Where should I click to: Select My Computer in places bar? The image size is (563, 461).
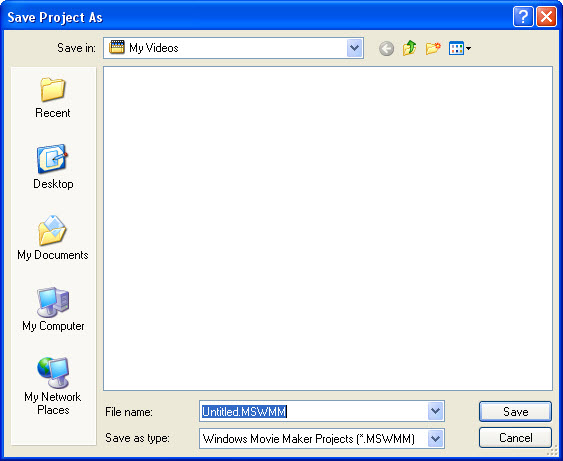[53, 309]
